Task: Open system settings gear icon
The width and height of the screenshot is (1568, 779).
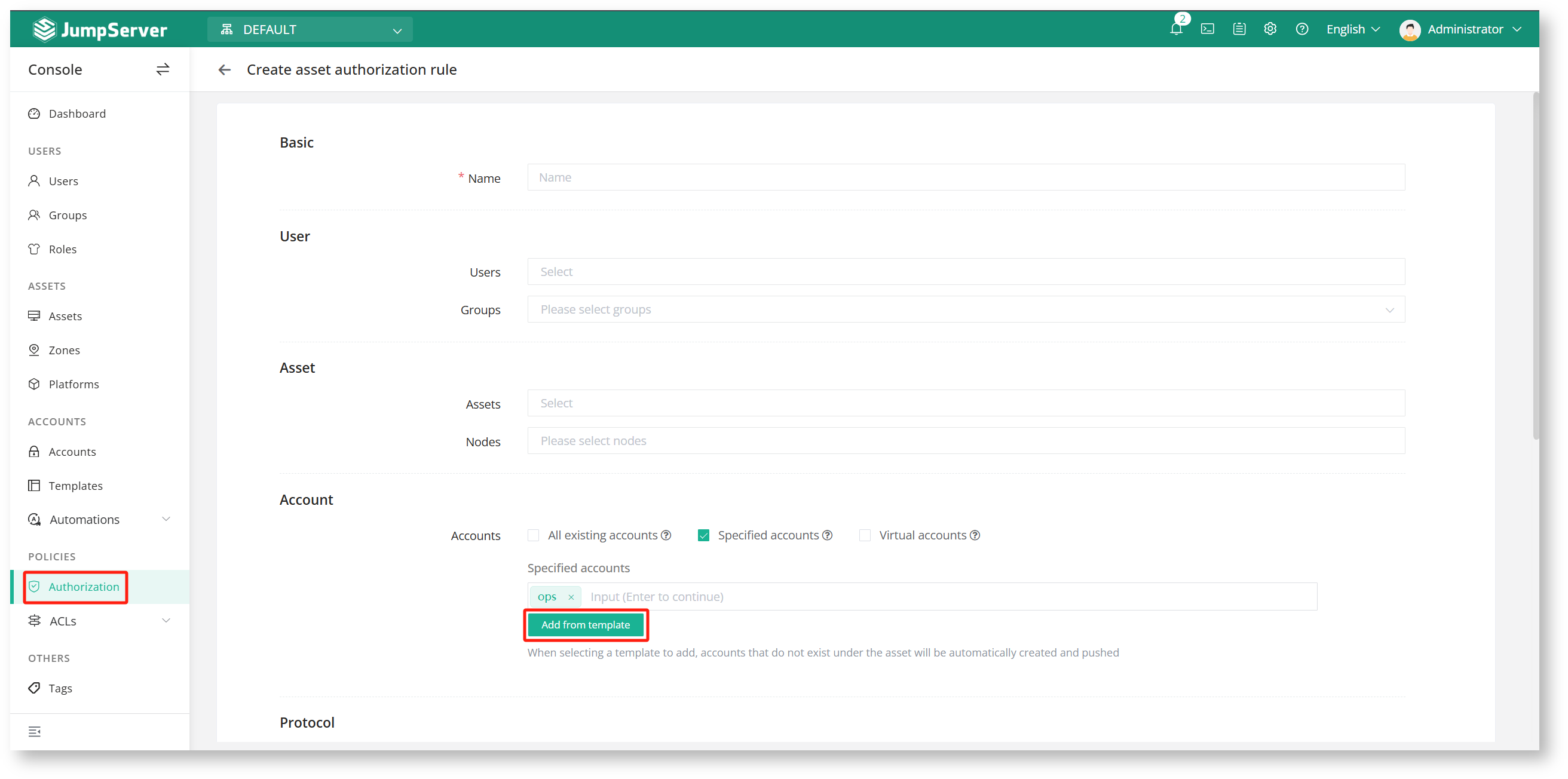Action: tap(1270, 29)
